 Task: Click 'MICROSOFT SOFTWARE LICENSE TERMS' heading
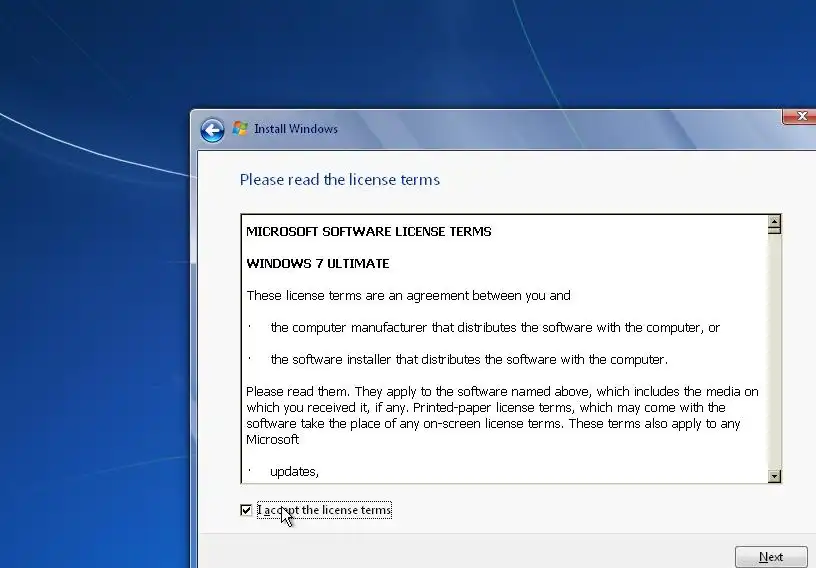368,232
